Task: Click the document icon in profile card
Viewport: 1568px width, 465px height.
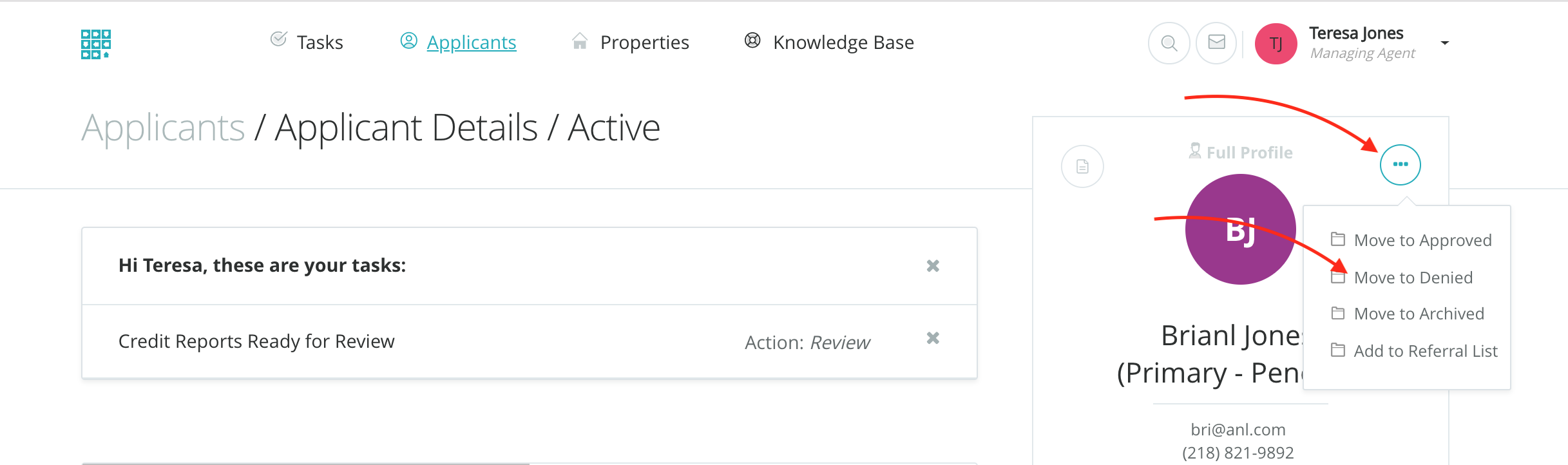Action: tap(1082, 166)
